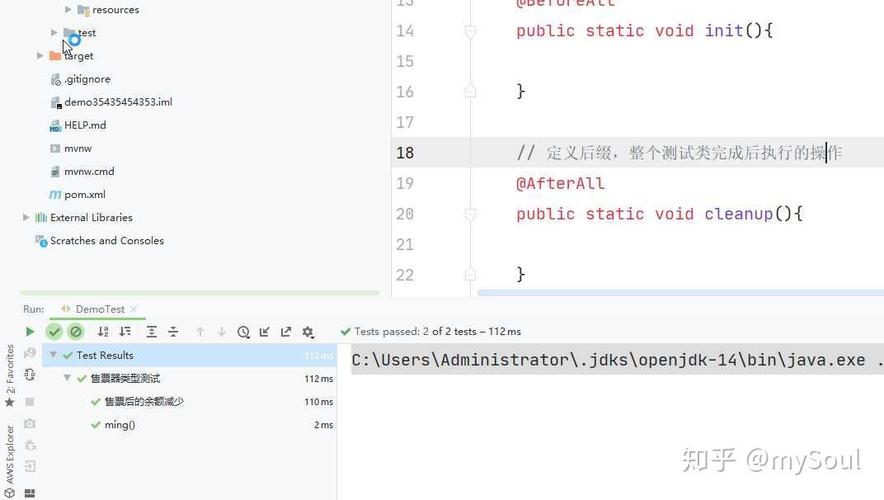Select the .gitignore file
This screenshot has height=500, width=884.
click(87, 79)
